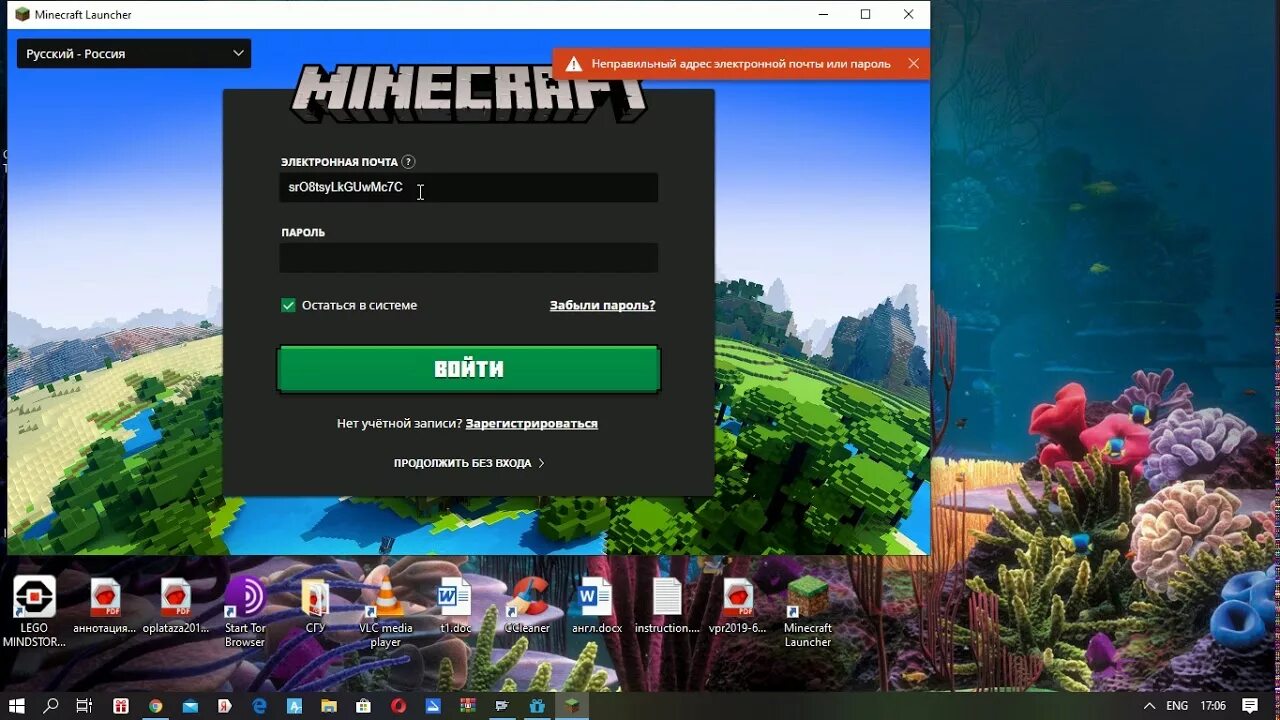Screen dimensions: 1280x720
Task: Open t1.doc Word file on desktop
Action: click(455, 606)
